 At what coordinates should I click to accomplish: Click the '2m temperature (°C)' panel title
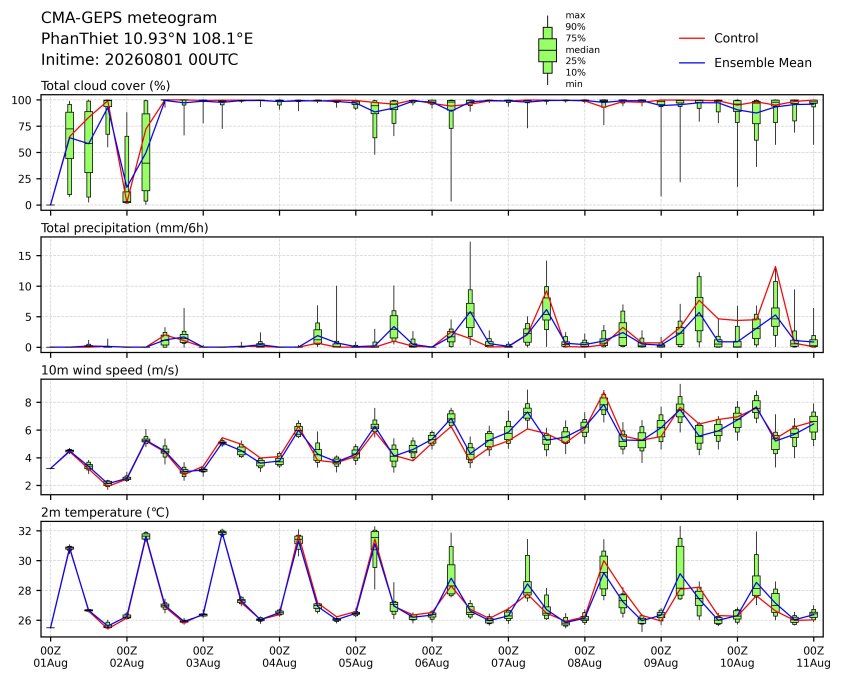click(105, 512)
